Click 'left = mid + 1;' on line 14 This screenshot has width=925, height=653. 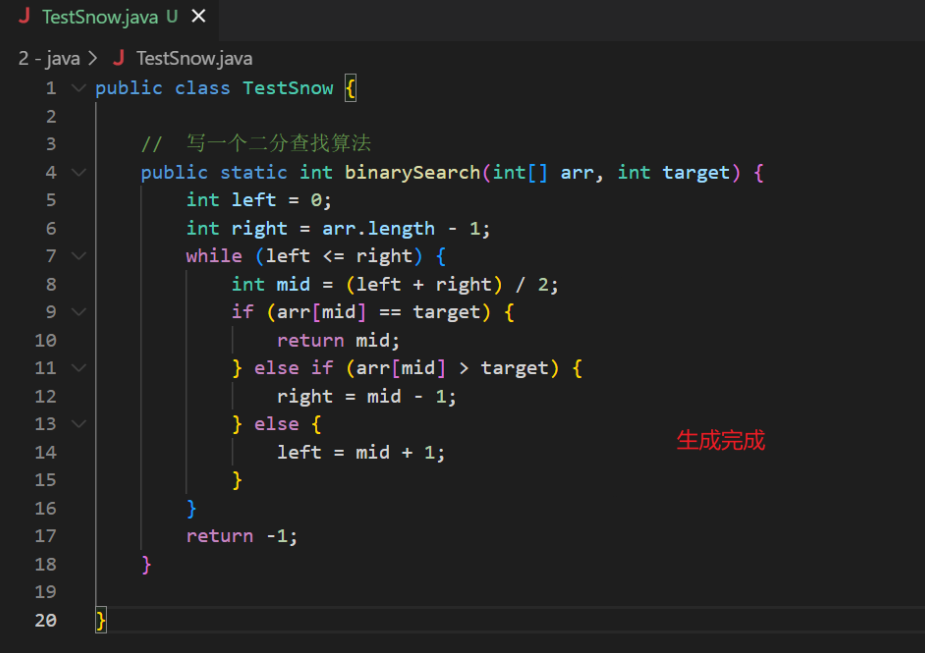coord(361,452)
